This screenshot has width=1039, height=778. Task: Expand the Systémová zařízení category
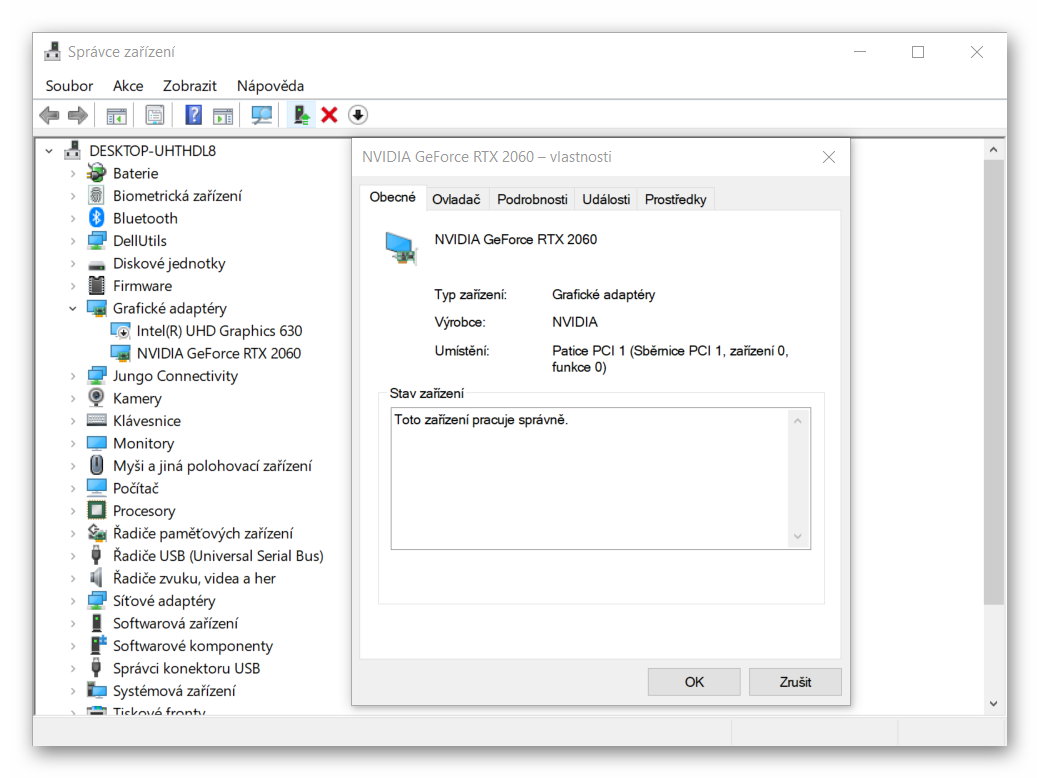tap(73, 691)
